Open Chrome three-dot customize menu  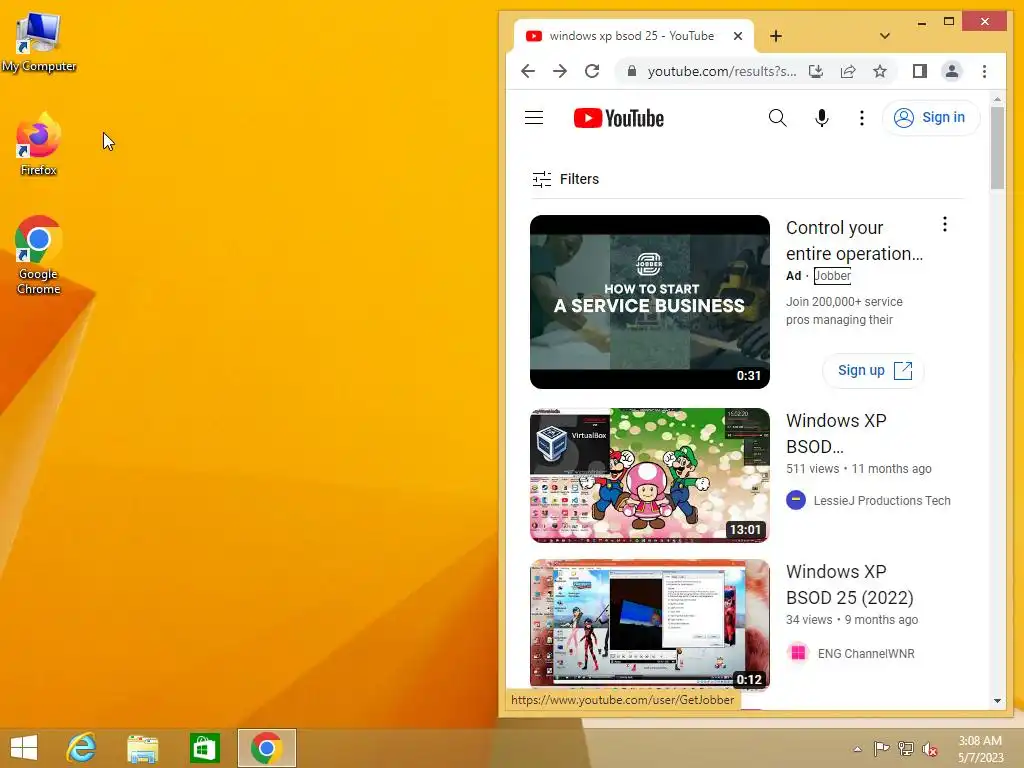coord(984,71)
